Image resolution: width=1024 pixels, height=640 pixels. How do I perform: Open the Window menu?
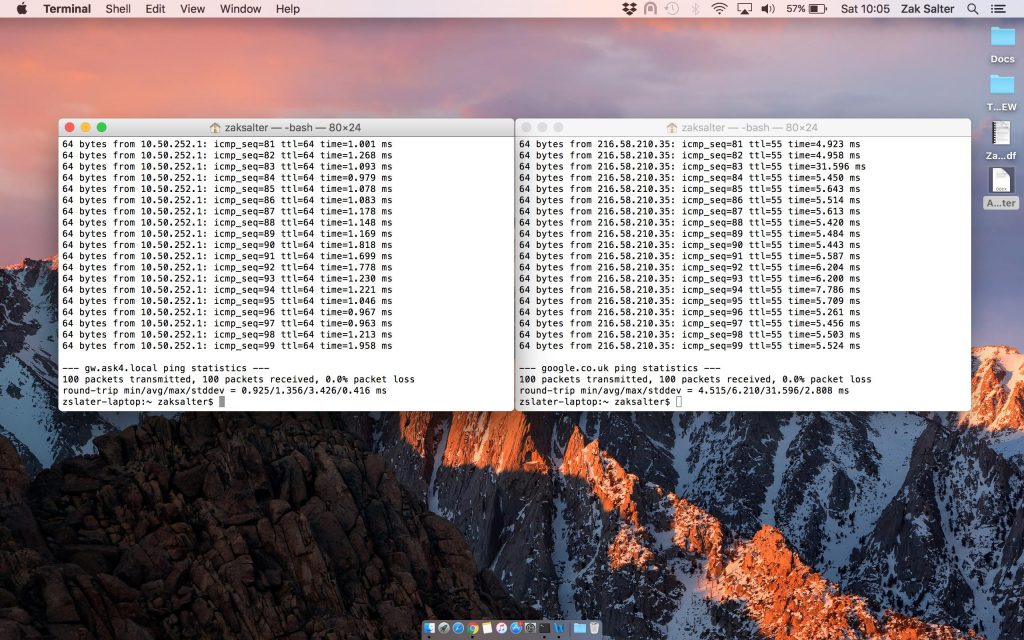[240, 8]
